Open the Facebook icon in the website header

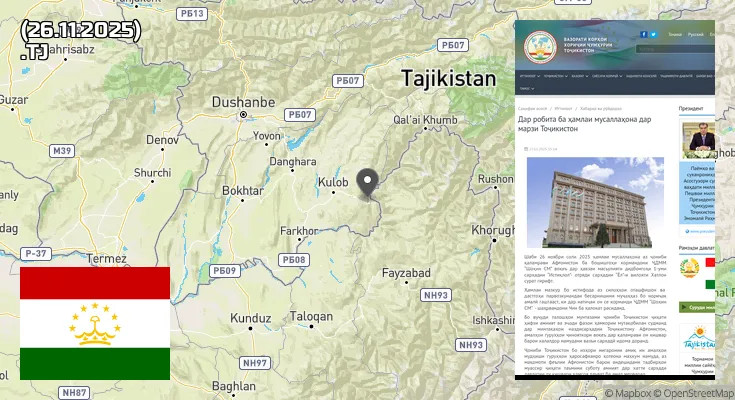point(642,34)
